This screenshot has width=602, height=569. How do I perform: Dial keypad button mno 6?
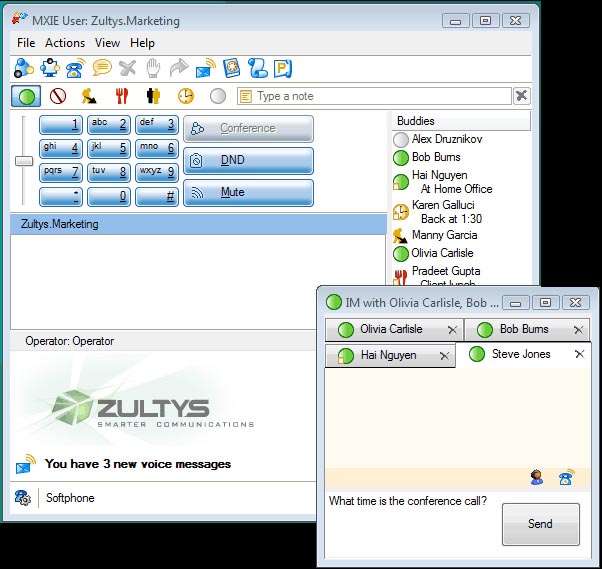click(157, 149)
